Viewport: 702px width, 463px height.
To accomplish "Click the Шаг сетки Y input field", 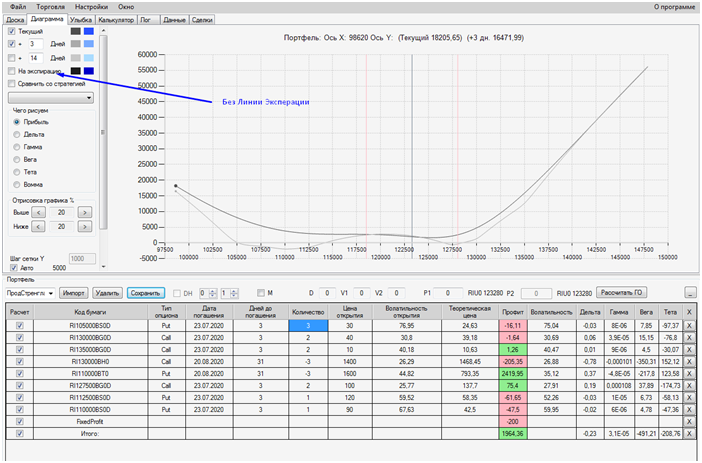I will click(x=82, y=258).
